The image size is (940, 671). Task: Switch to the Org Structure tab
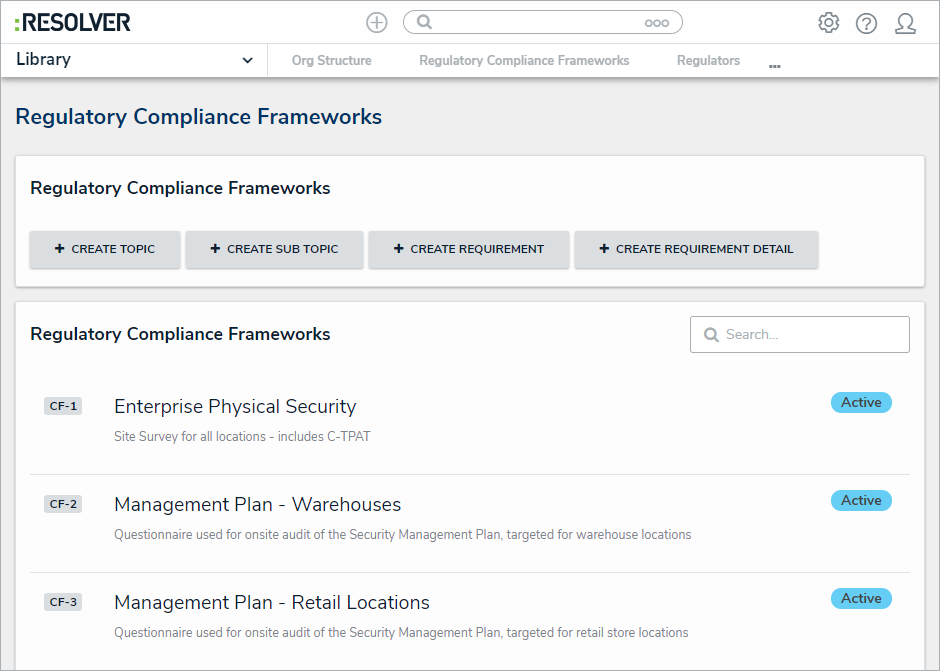pos(331,61)
